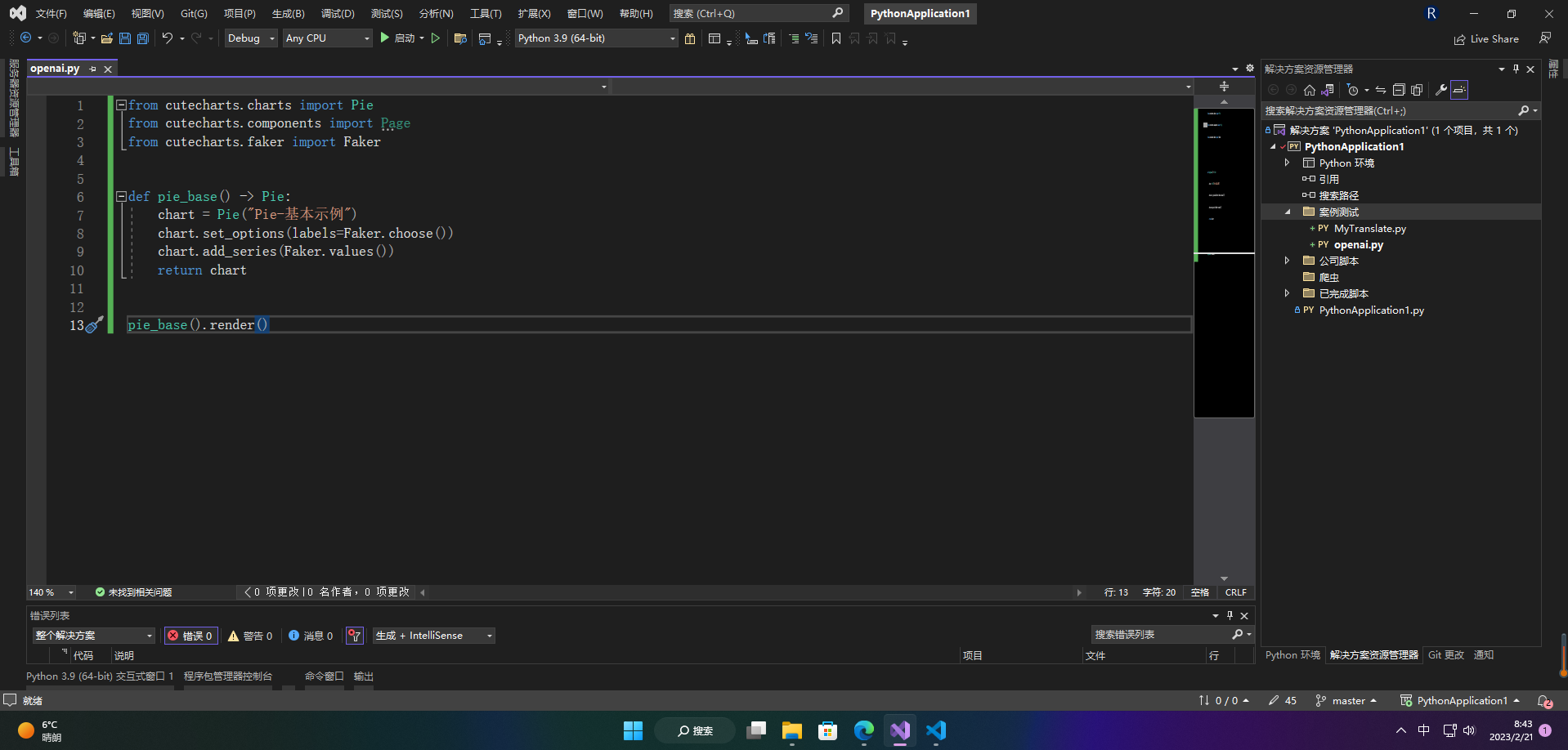Click the Start Without Debugging outline arrow
The height and width of the screenshot is (750, 1568).
coord(436,38)
